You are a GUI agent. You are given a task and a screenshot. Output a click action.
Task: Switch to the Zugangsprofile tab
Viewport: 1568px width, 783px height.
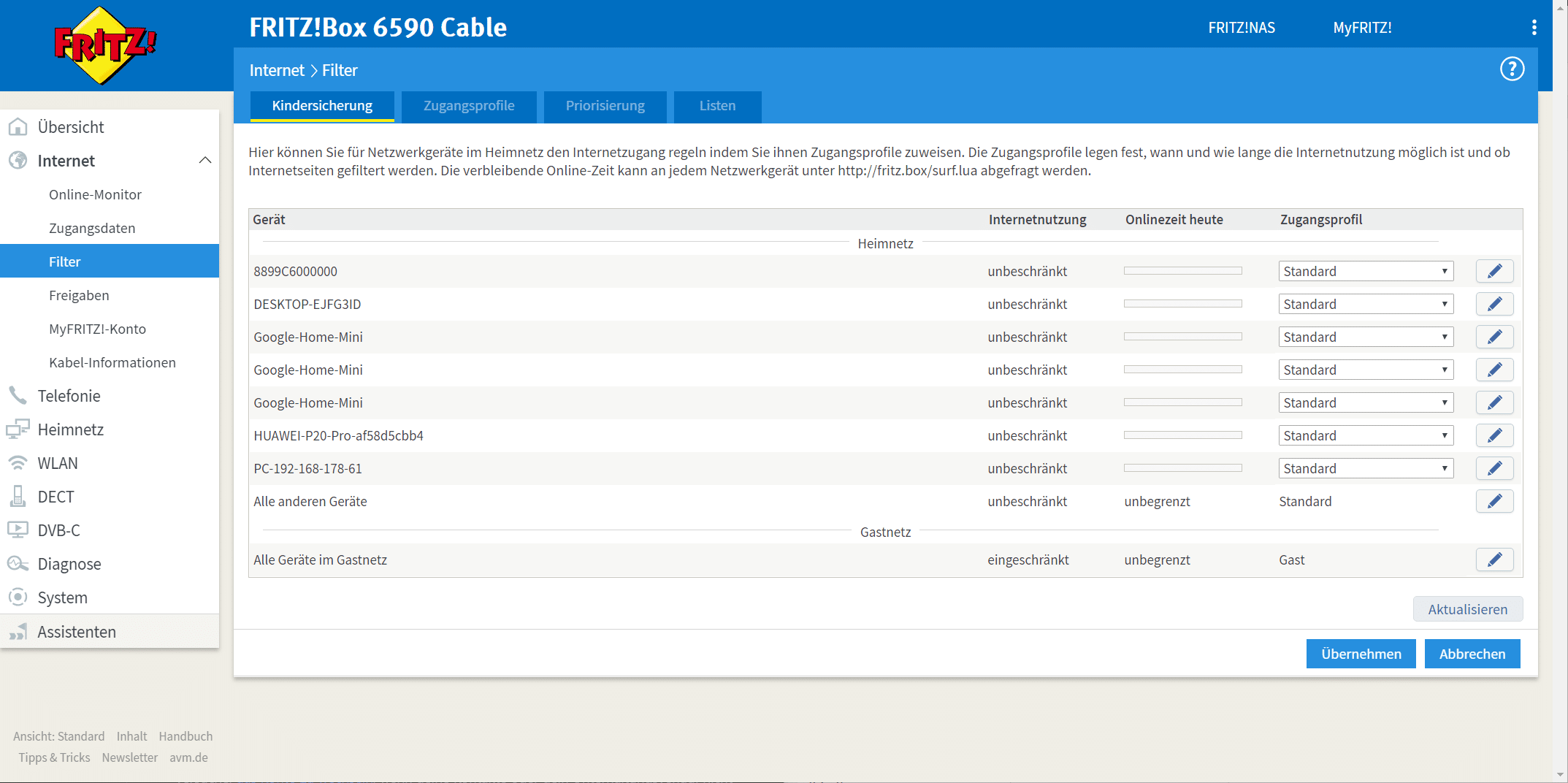pos(469,106)
